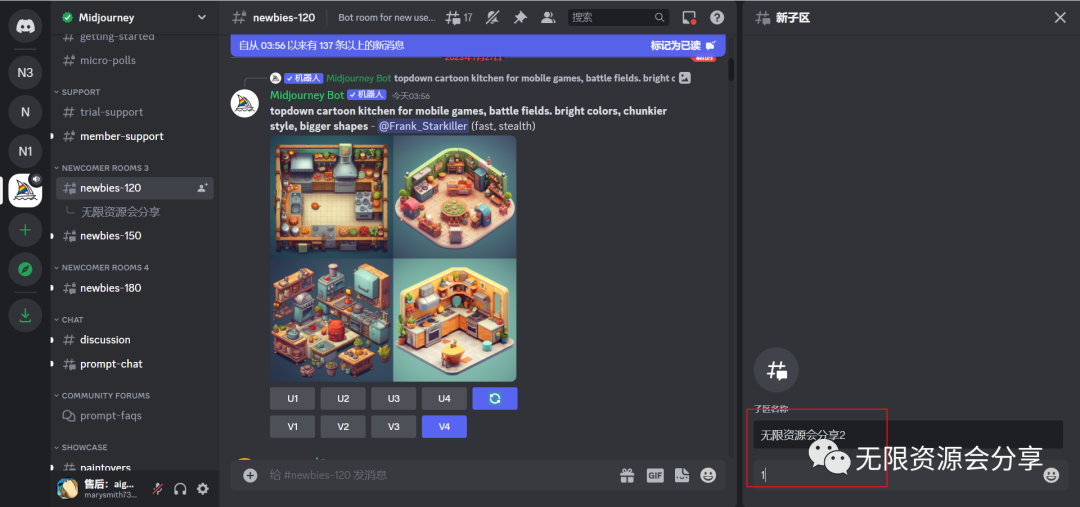This screenshot has height=507, width=1080.
Task: Open Discord home direct messages
Action: (25, 25)
